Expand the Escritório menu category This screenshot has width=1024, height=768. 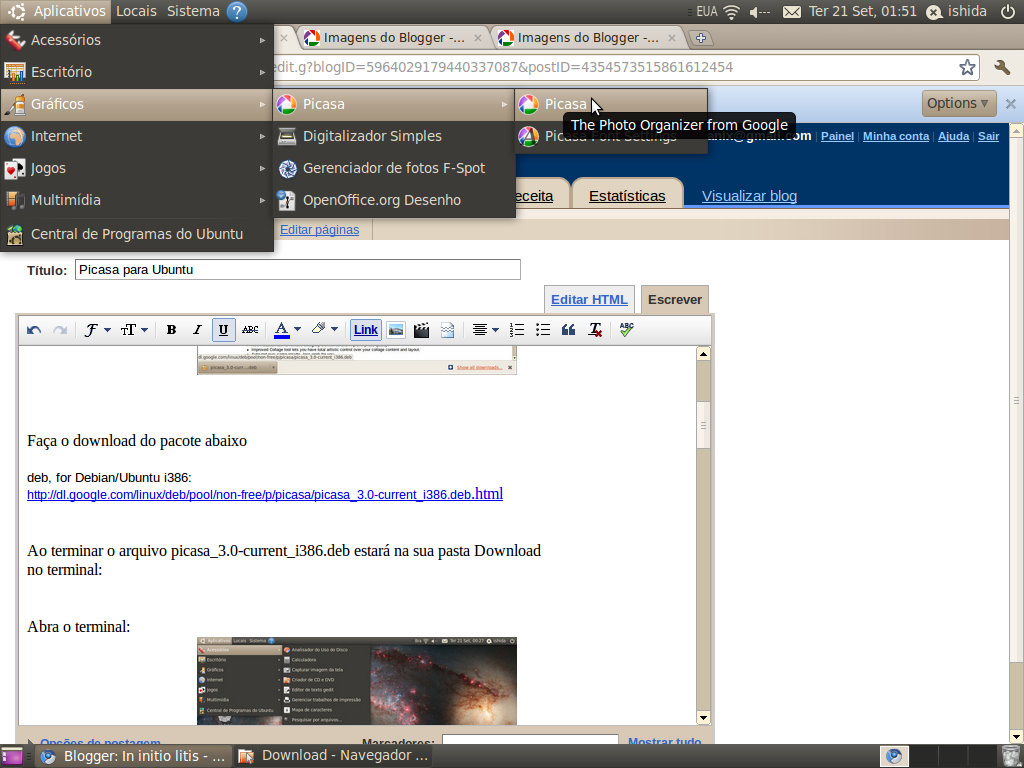136,72
